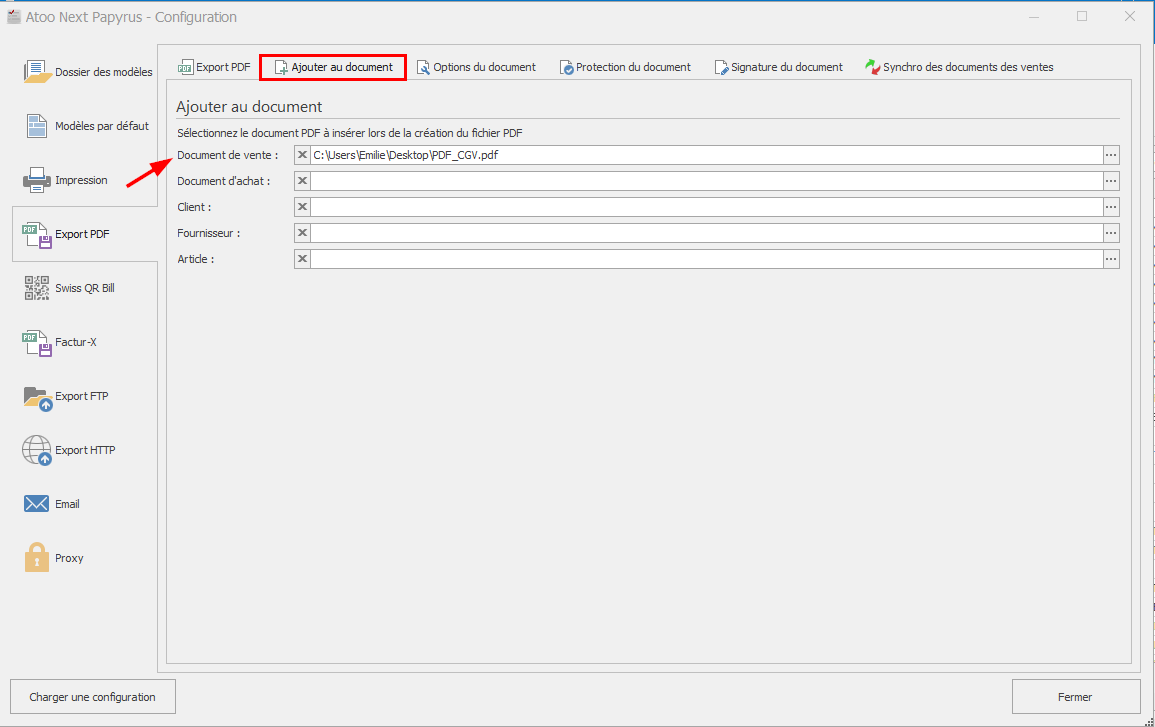Clear the Document de vente file path
The image size is (1155, 727).
click(x=303, y=155)
